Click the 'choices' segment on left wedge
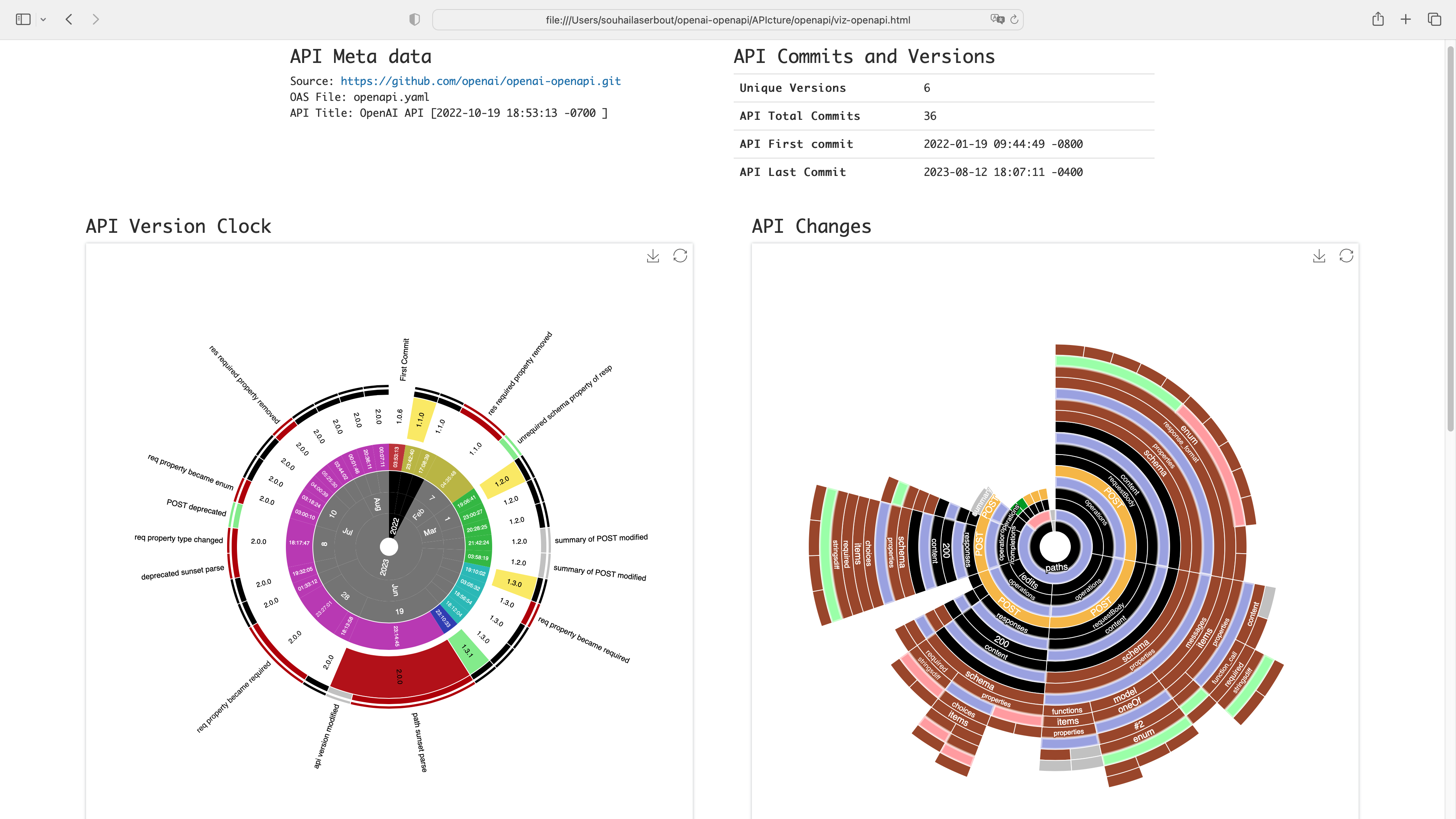 click(x=868, y=553)
